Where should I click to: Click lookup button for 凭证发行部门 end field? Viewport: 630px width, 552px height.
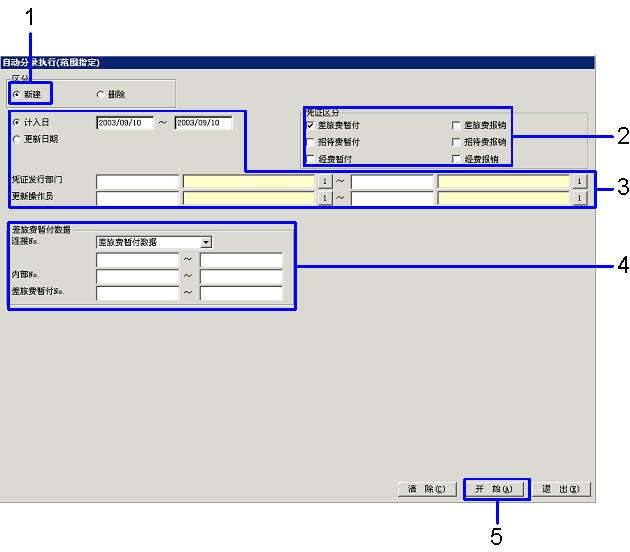(578, 182)
